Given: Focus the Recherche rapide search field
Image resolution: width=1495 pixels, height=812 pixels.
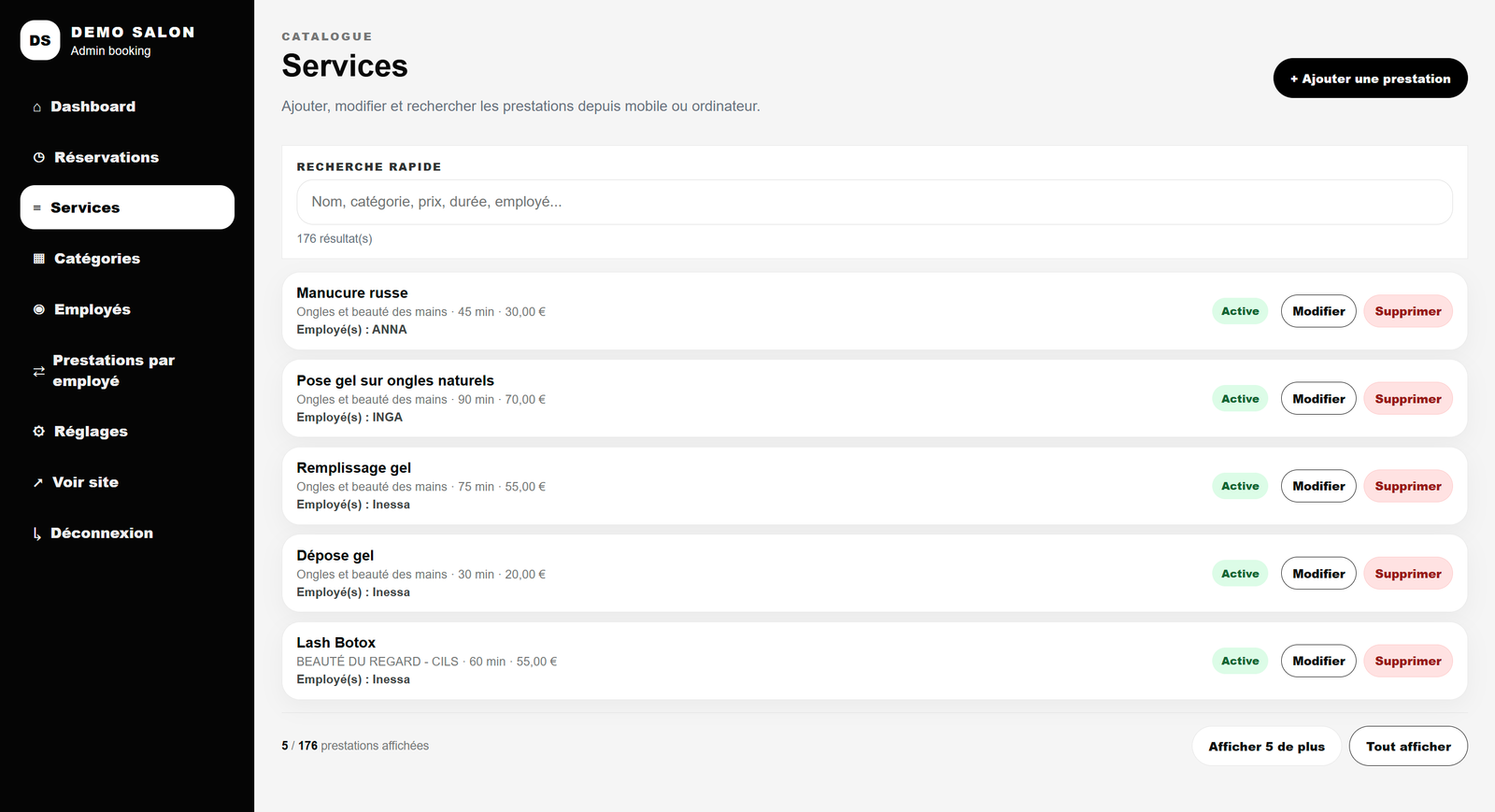Looking at the screenshot, I should point(875,202).
